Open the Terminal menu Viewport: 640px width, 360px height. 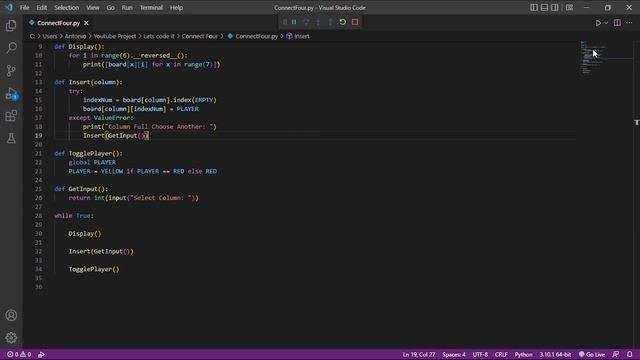pyautogui.click(x=151, y=8)
